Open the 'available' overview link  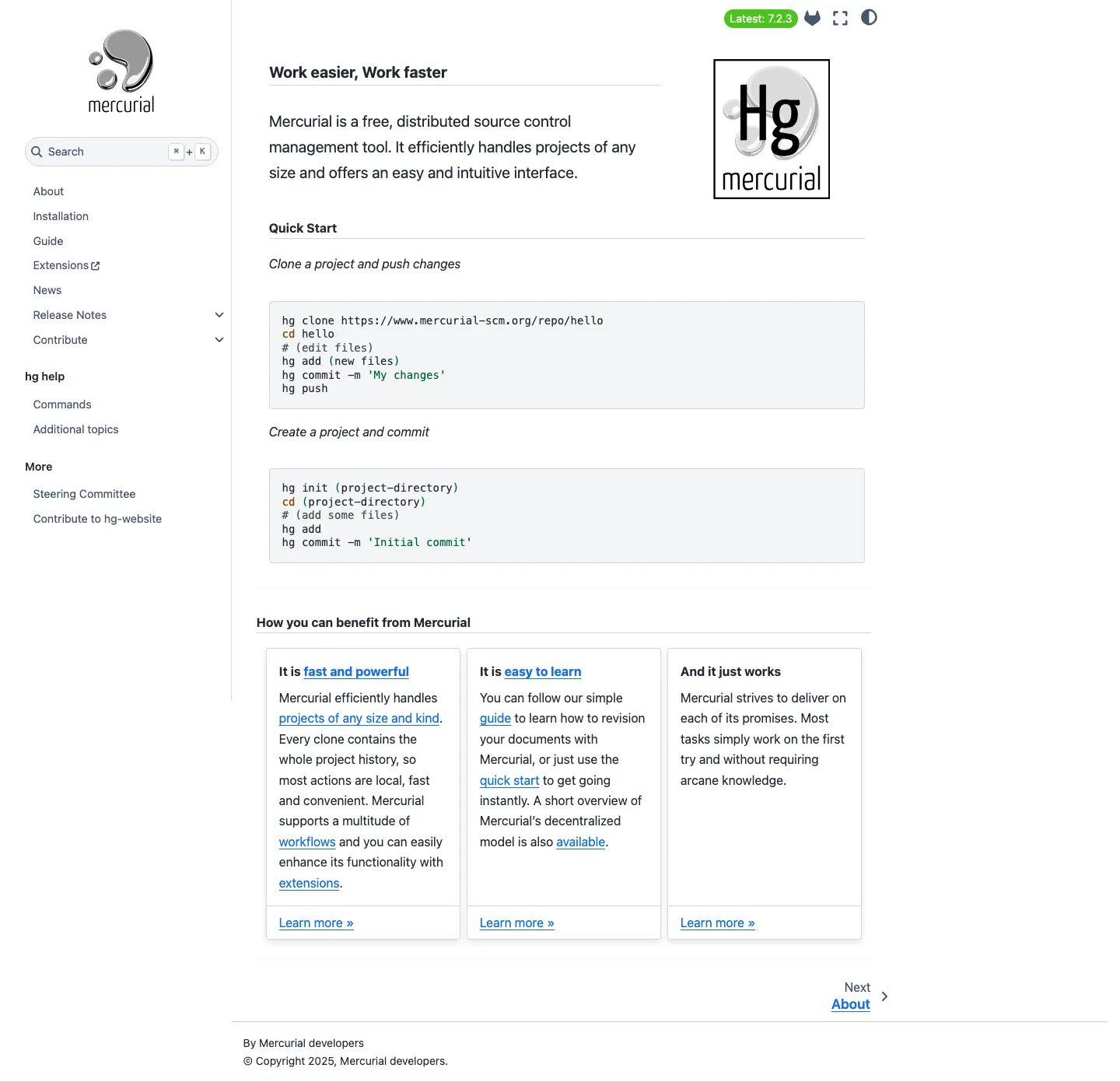click(581, 842)
